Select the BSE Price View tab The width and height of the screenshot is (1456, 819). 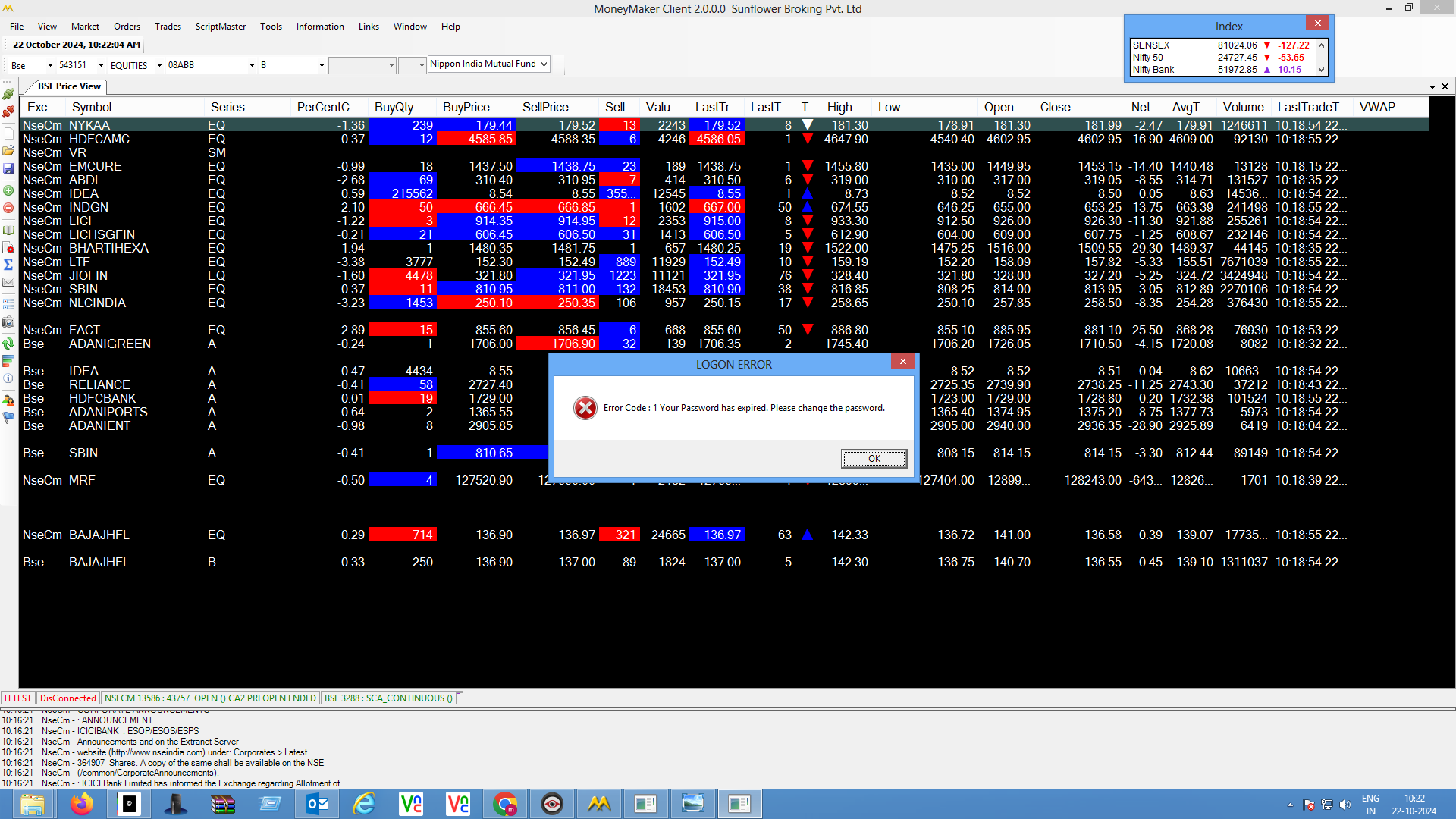pos(69,86)
